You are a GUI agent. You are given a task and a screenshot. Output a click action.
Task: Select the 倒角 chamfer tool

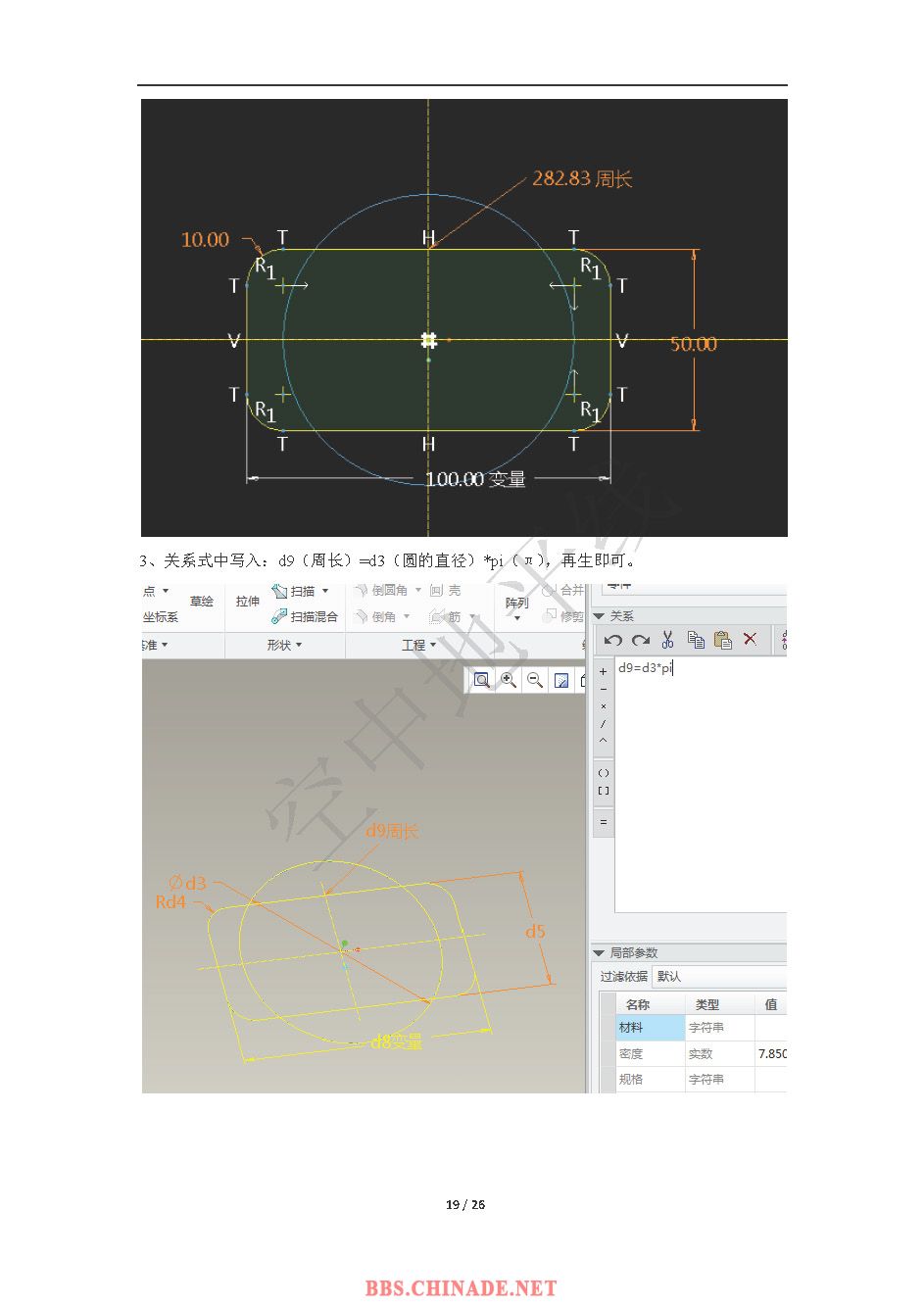click(375, 616)
